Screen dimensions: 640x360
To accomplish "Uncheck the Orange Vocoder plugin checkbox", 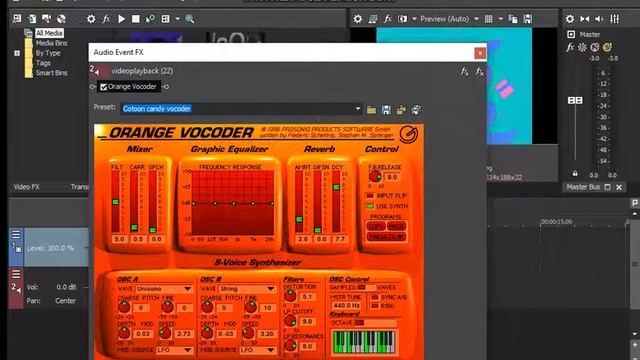I will [104, 87].
